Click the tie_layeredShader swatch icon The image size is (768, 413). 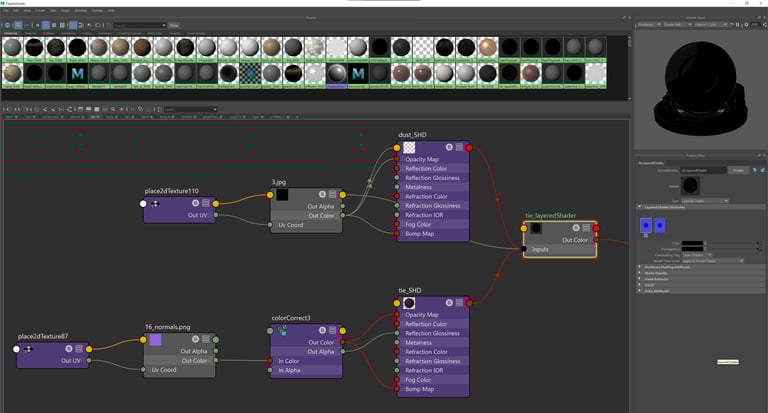[536, 228]
